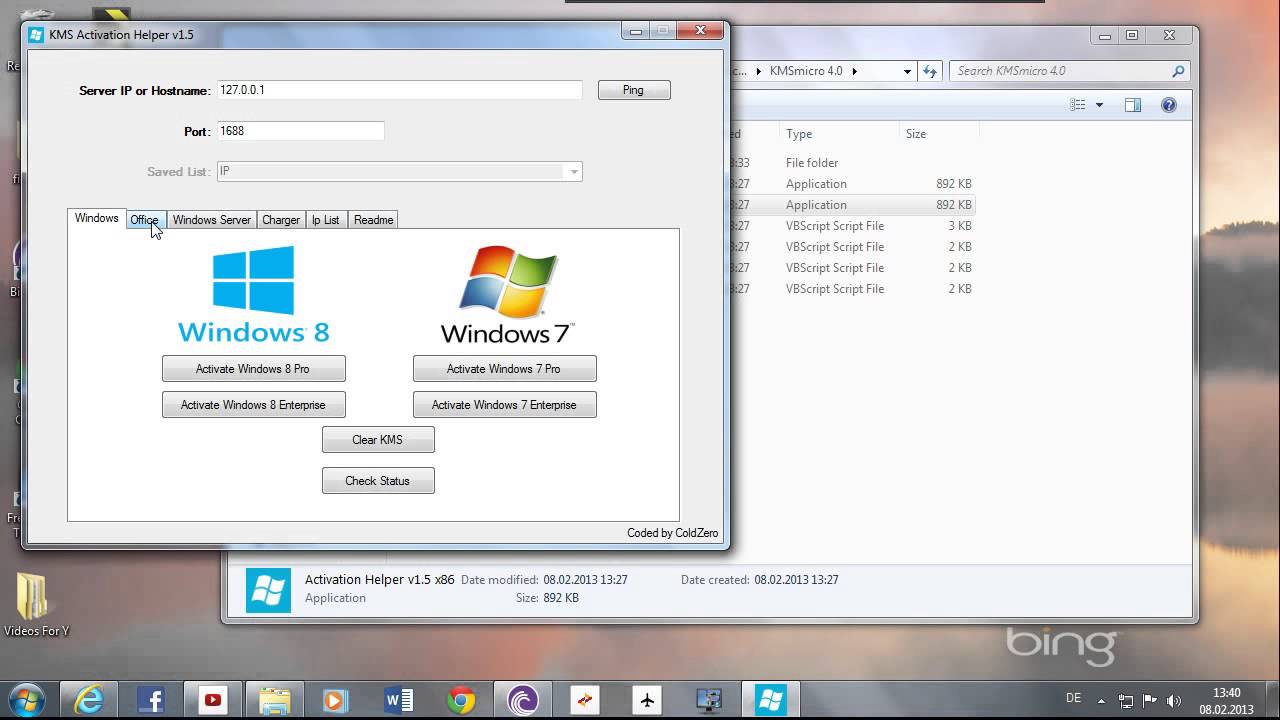
Task: Click the details pane Activation Helper application icon
Action: coord(269,590)
